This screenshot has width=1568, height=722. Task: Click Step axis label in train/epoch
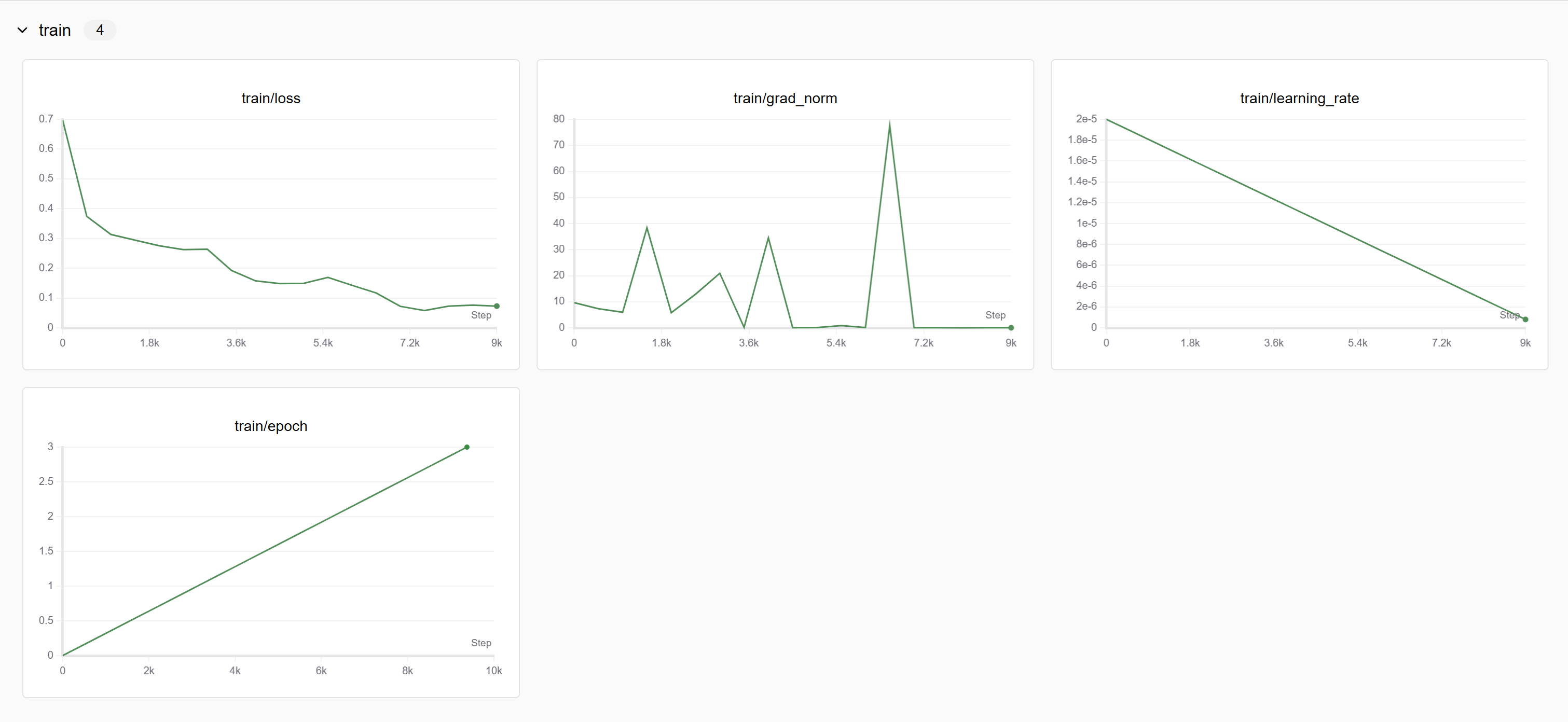(x=481, y=643)
